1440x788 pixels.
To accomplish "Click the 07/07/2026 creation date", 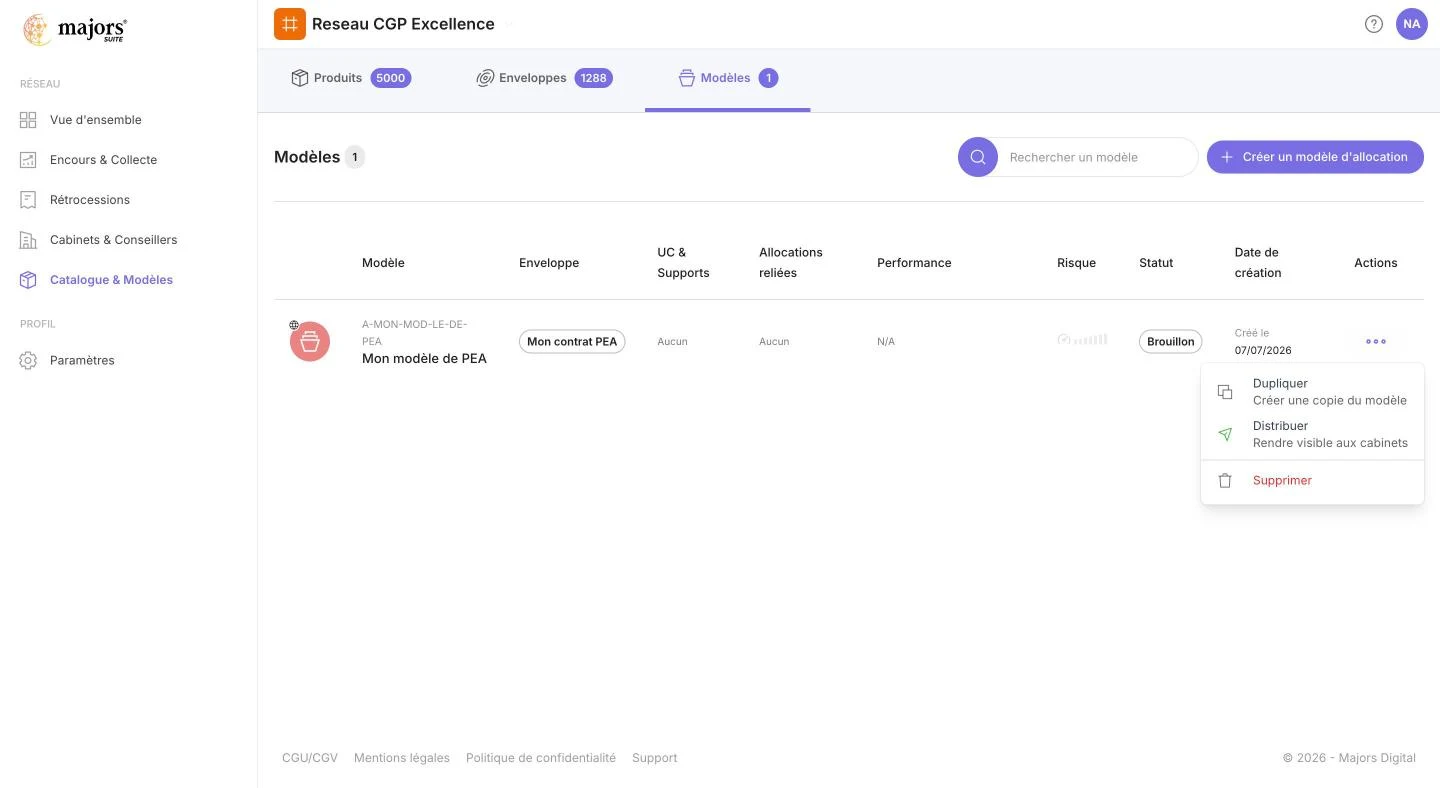I will pos(1263,351).
